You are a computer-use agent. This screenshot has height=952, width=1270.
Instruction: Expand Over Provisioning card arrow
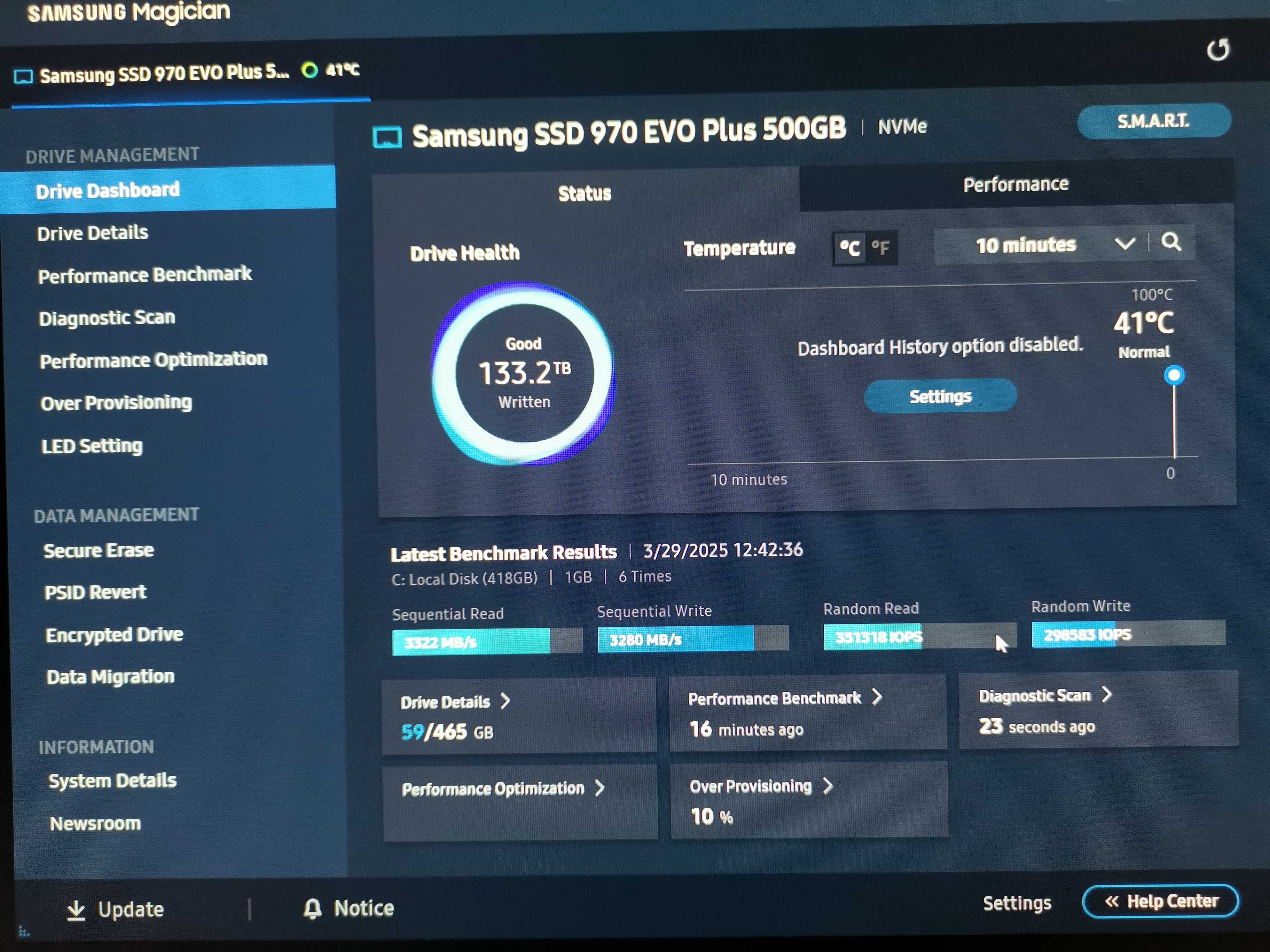click(827, 786)
